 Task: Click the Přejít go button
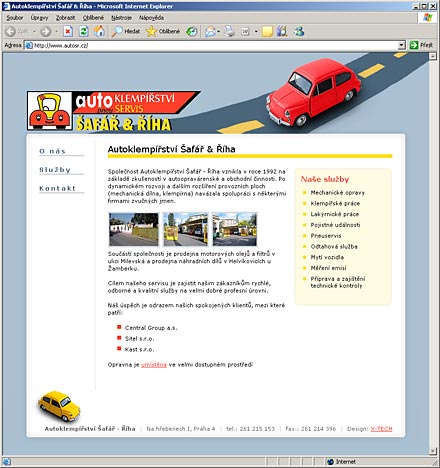tap(422, 45)
